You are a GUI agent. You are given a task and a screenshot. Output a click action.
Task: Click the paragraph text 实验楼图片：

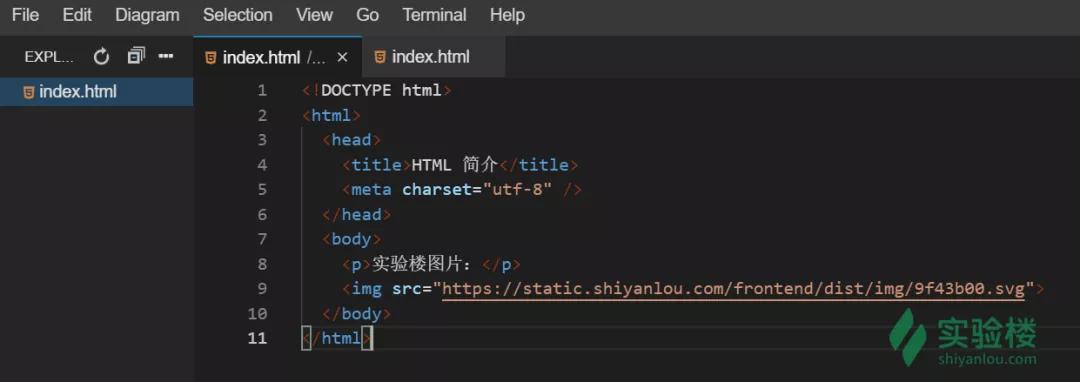[x=422, y=264]
